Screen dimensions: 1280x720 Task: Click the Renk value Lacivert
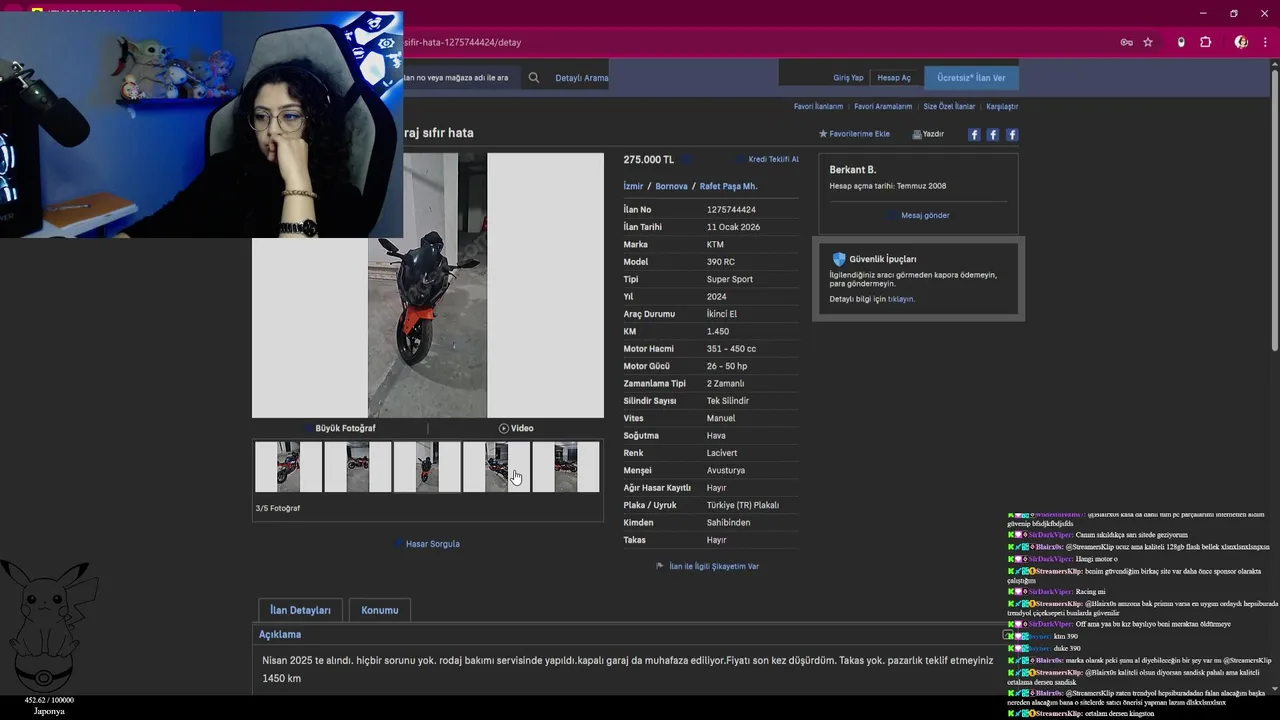click(722, 453)
